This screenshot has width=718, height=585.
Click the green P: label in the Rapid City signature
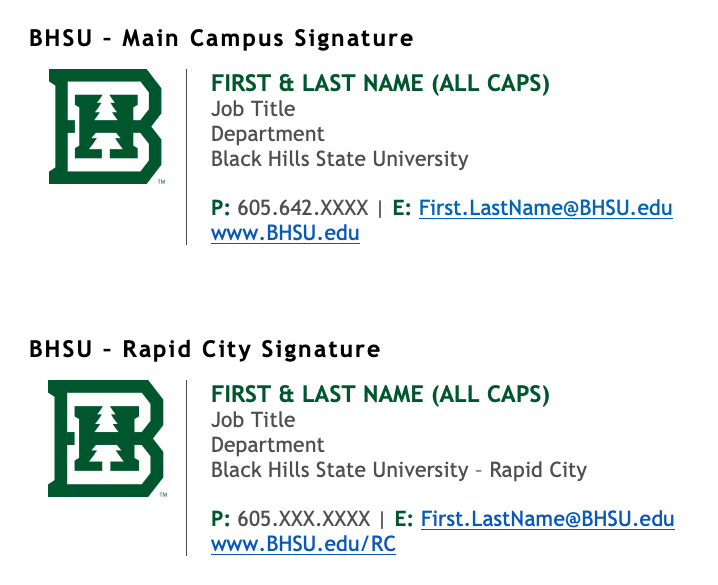221,519
